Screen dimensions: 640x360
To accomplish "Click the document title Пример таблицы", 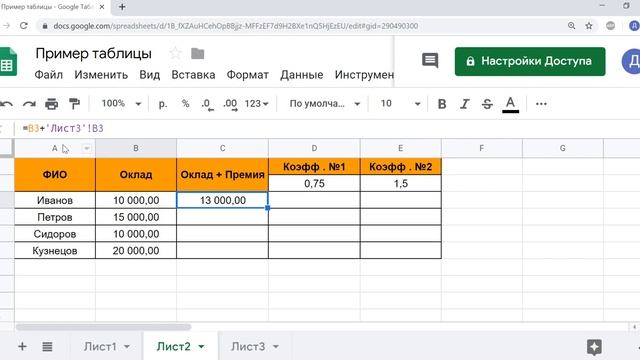I will [93, 53].
